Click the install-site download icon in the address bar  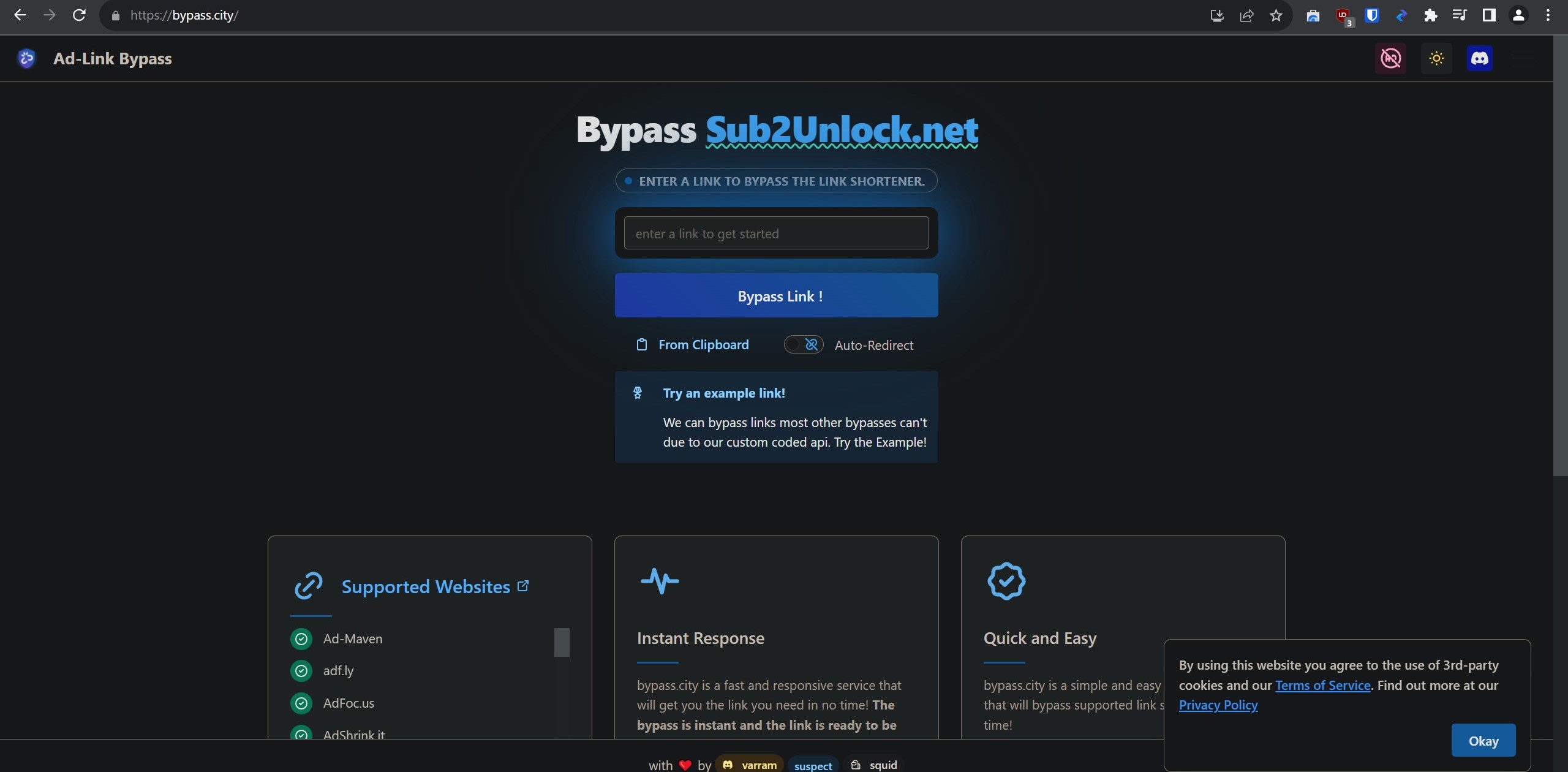click(x=1216, y=15)
